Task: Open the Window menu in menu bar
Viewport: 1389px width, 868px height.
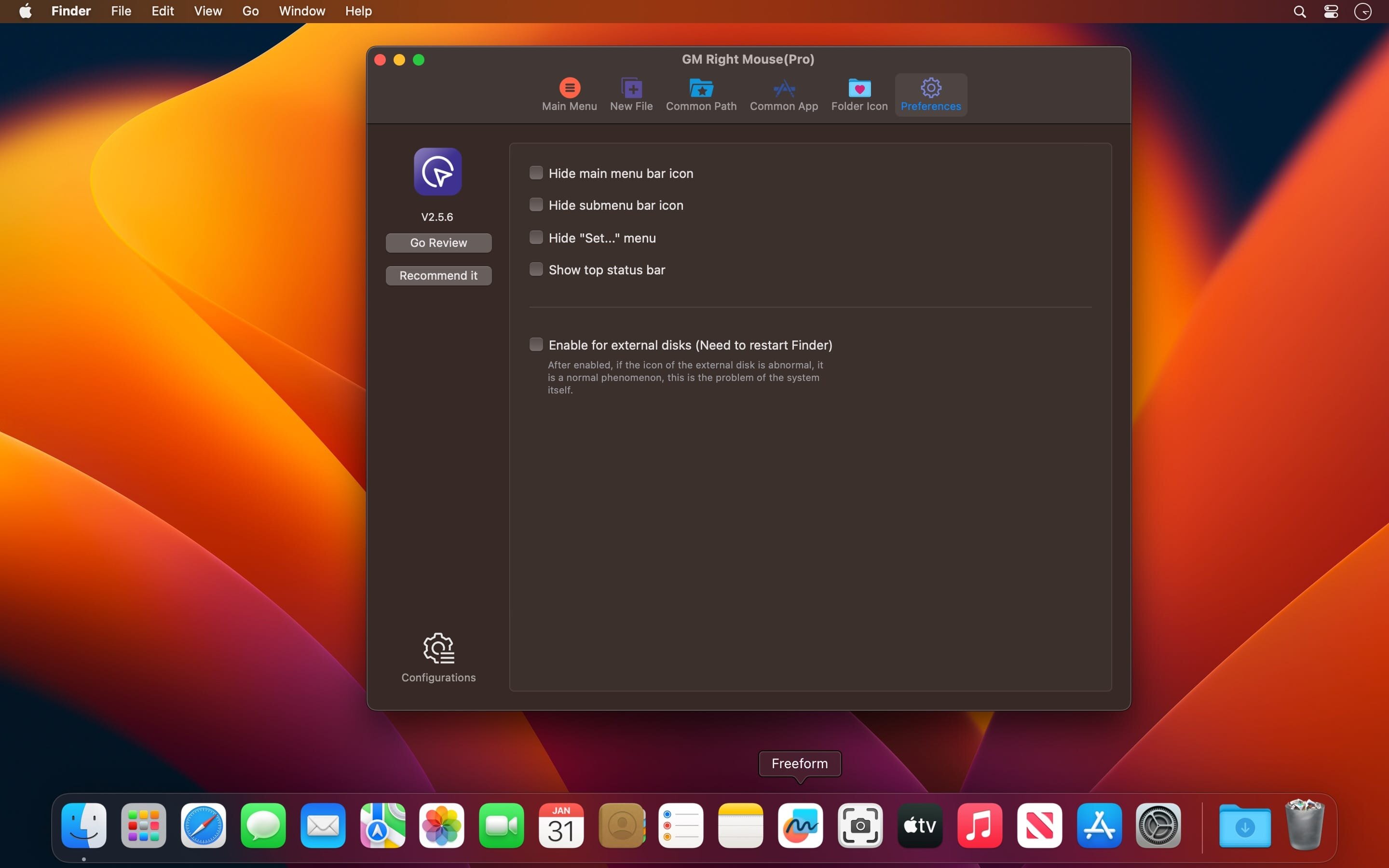Action: point(302,11)
